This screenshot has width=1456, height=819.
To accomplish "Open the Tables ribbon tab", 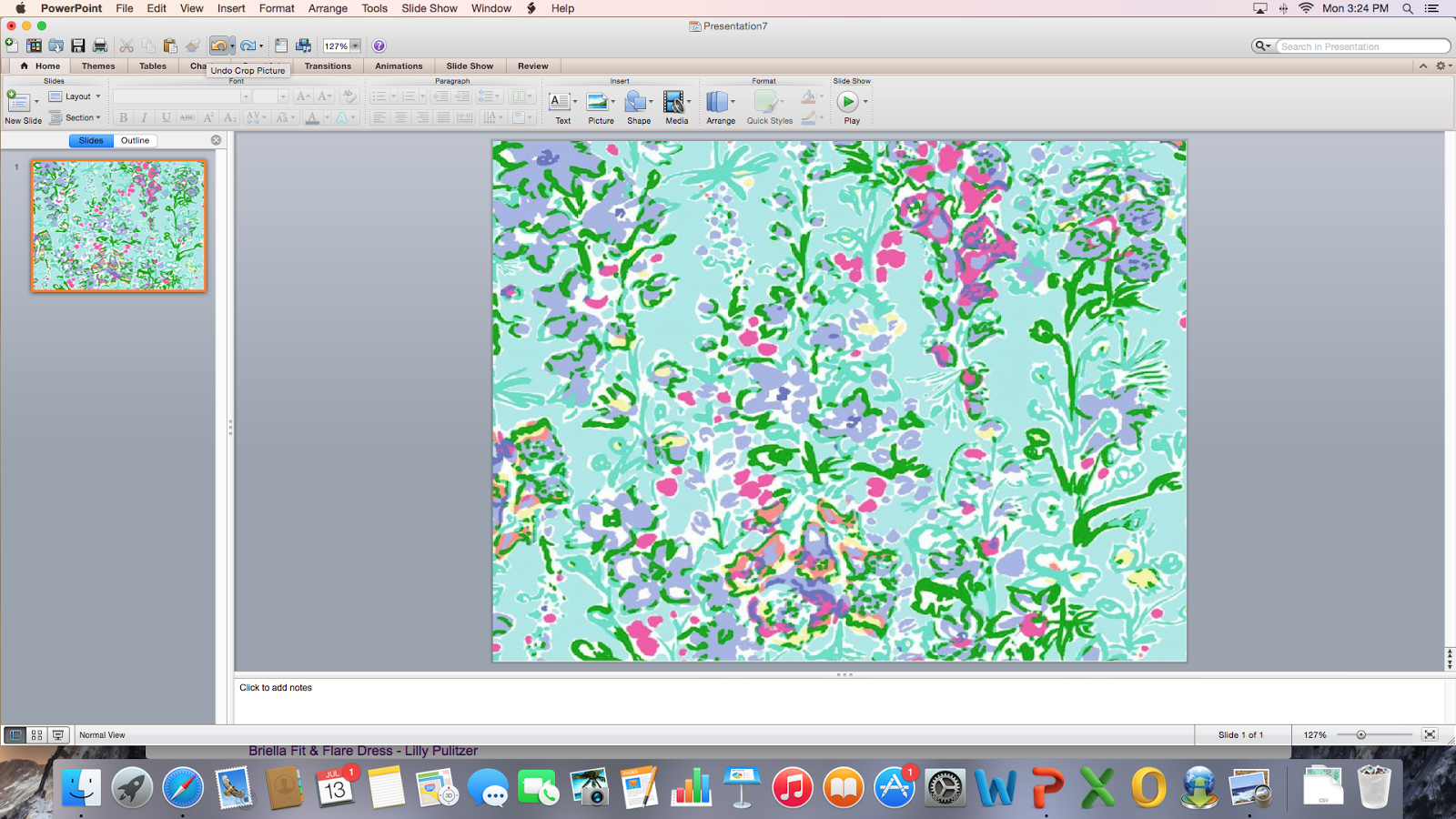I will [x=153, y=66].
